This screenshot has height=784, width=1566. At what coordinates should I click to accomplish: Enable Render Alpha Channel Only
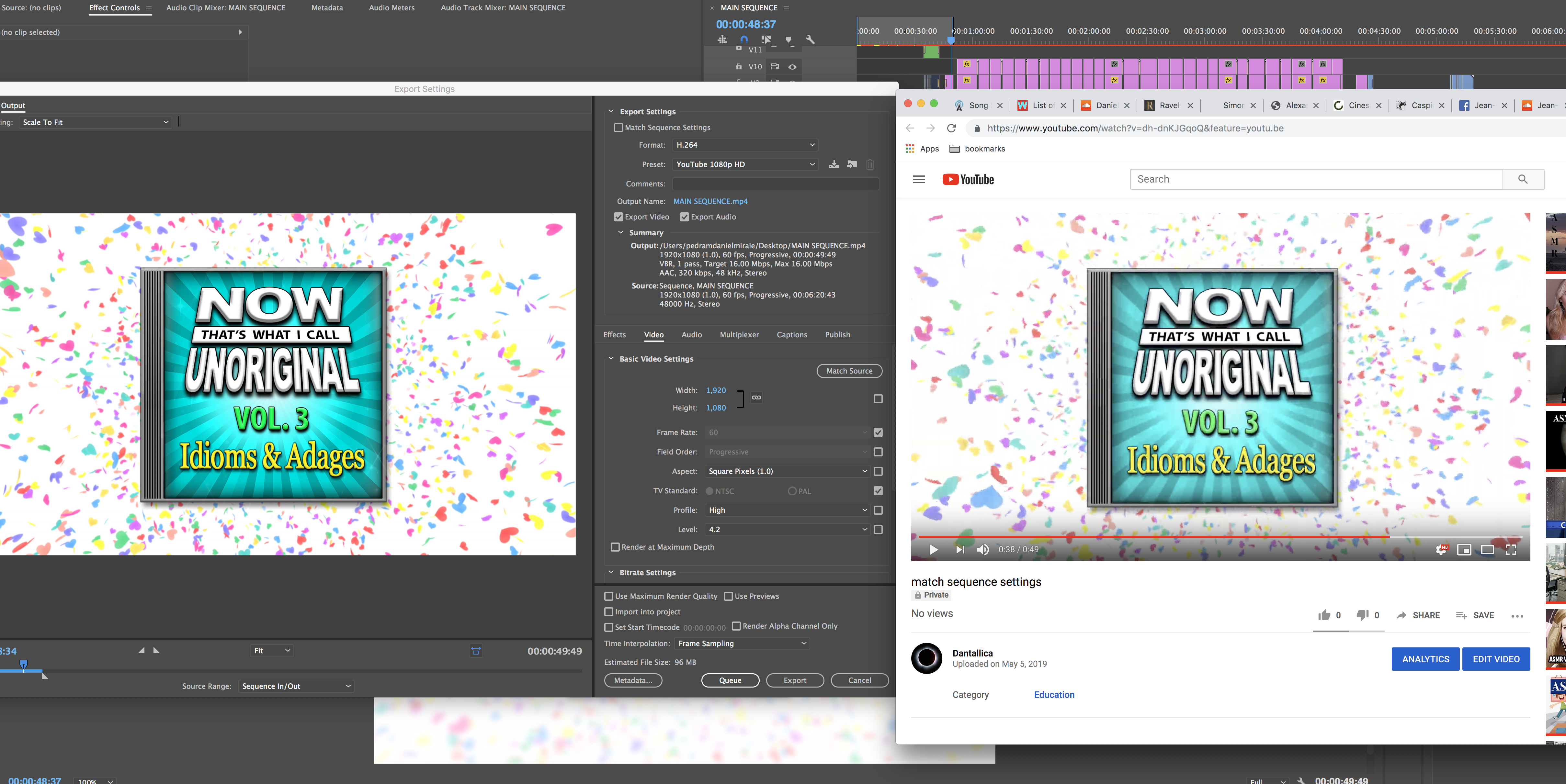tap(736, 626)
